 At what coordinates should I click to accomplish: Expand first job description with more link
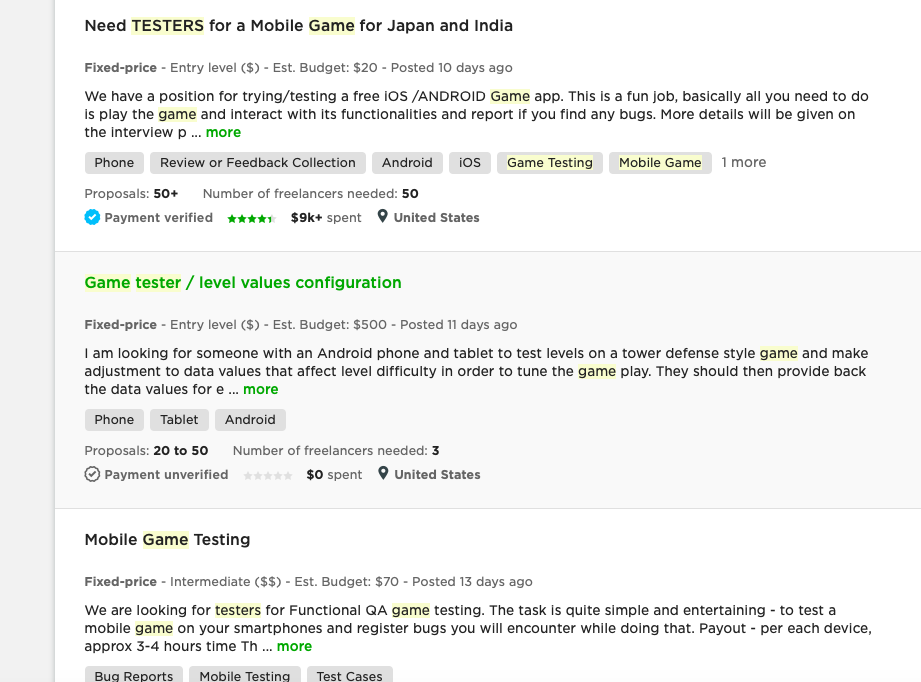(223, 132)
